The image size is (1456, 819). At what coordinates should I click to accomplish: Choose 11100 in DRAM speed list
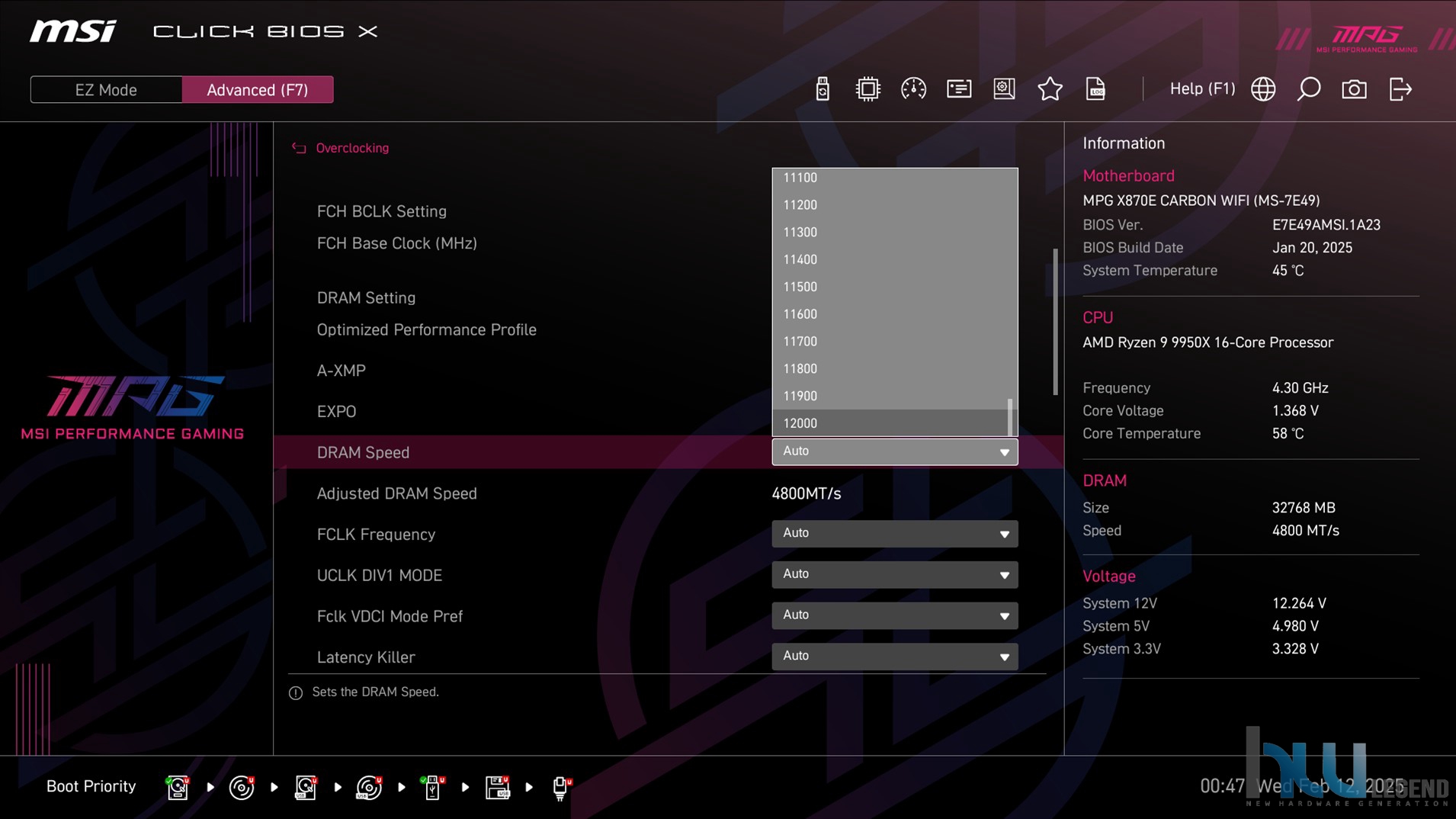[890, 178]
